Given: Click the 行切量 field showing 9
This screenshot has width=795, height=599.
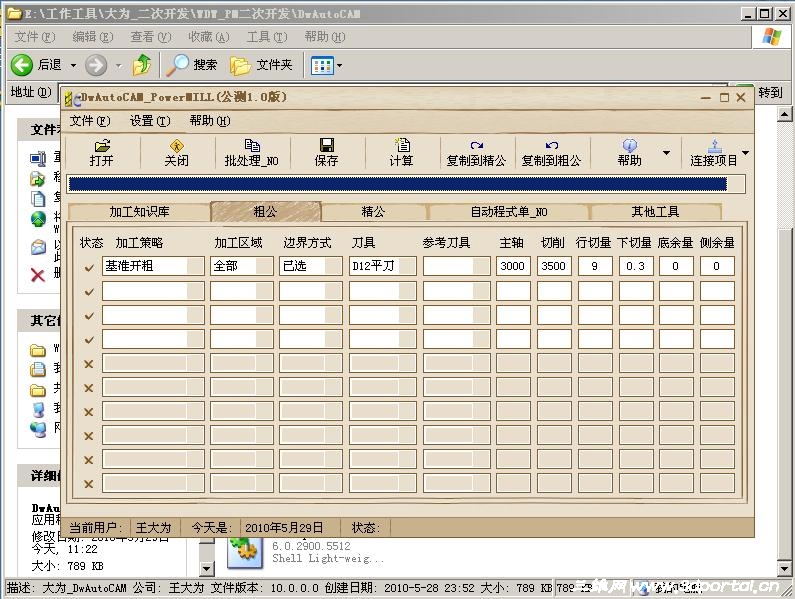Looking at the screenshot, I should pos(595,266).
